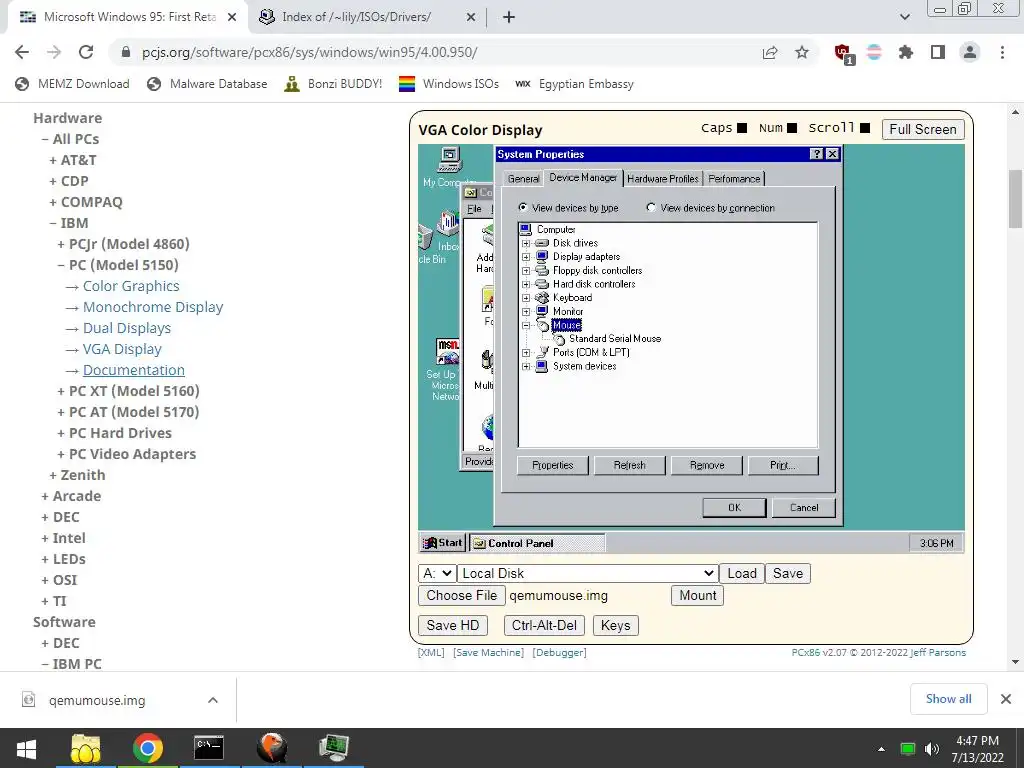Show hidden tray icons chevron
The height and width of the screenshot is (768, 1024).
tap(881, 749)
